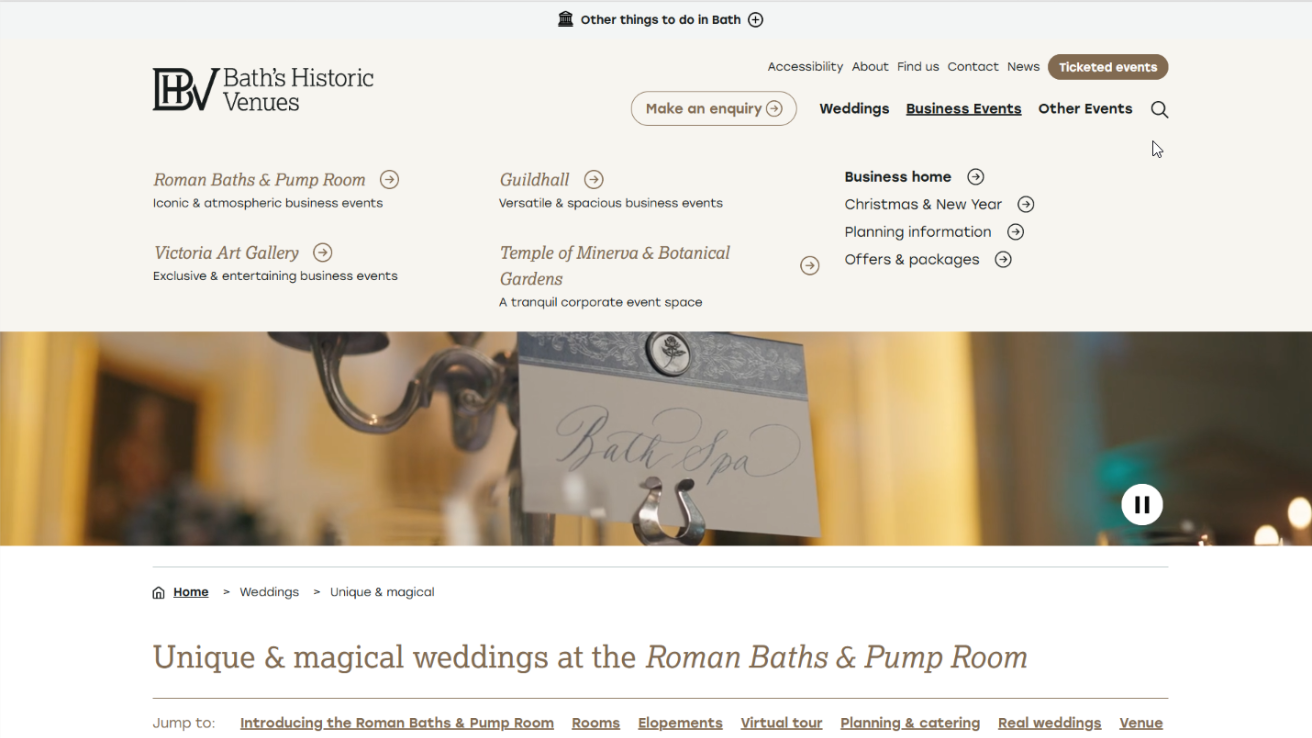Open the Other Events menu
Image resolution: width=1312 pixels, height=738 pixels.
[1085, 108]
